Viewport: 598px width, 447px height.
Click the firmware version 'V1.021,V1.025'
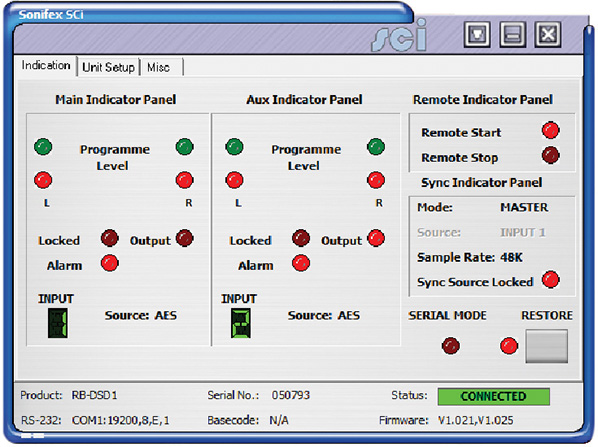click(475, 420)
